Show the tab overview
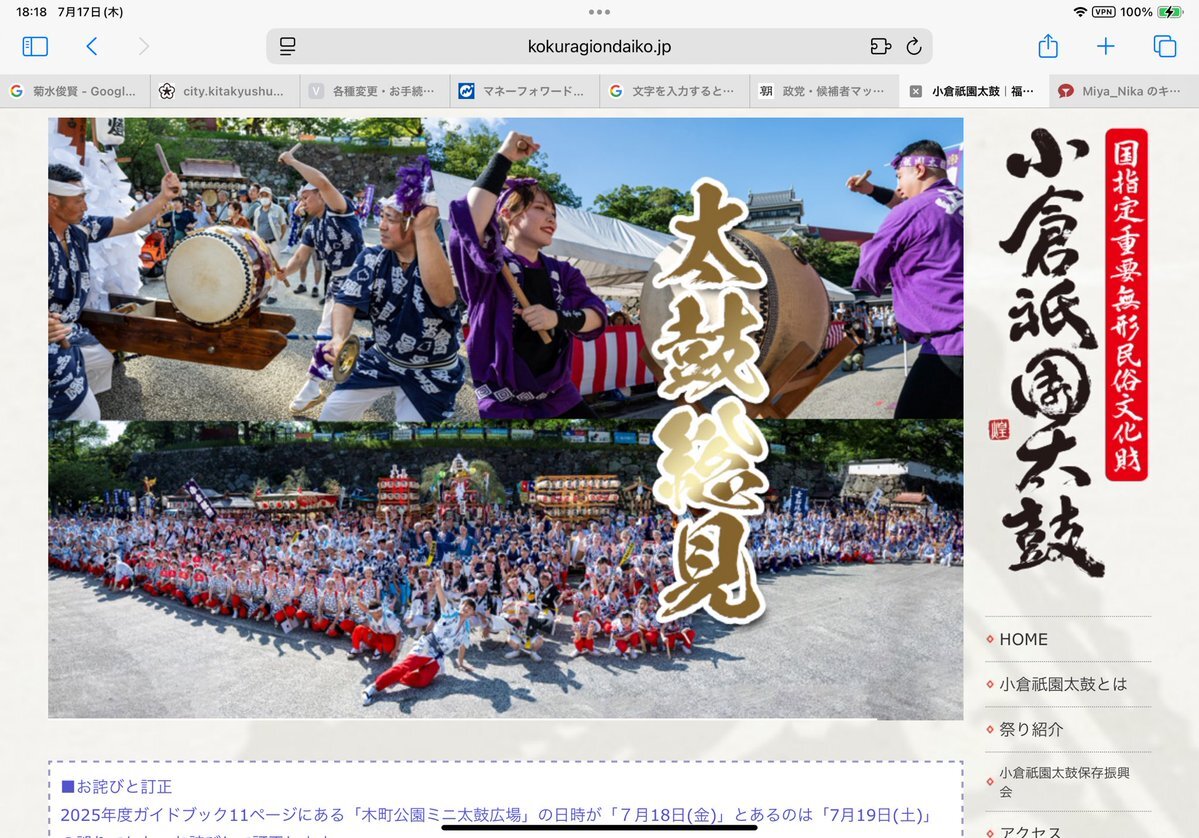Image resolution: width=1199 pixels, height=838 pixels. 1165,47
